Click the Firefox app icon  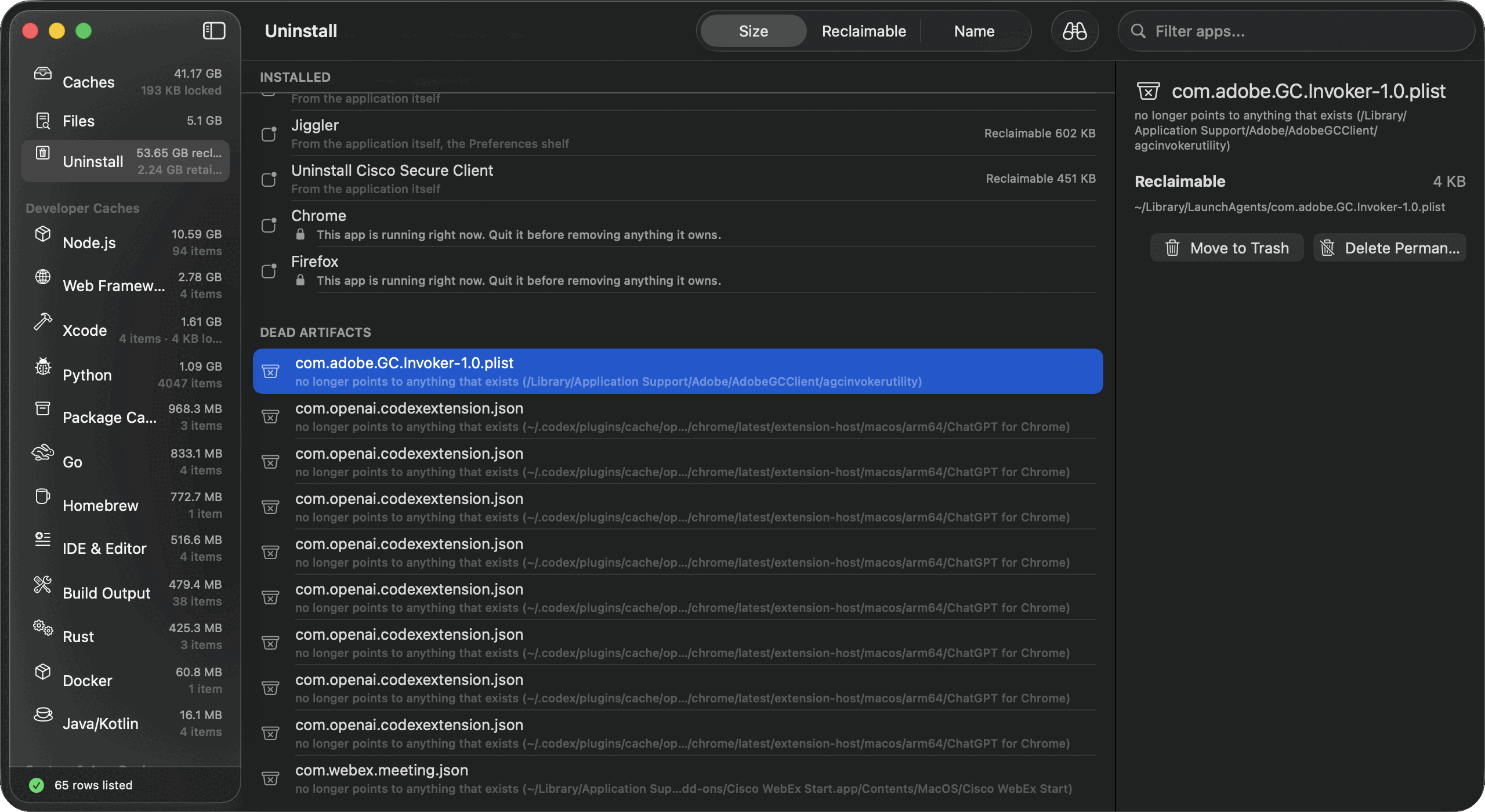[269, 270]
